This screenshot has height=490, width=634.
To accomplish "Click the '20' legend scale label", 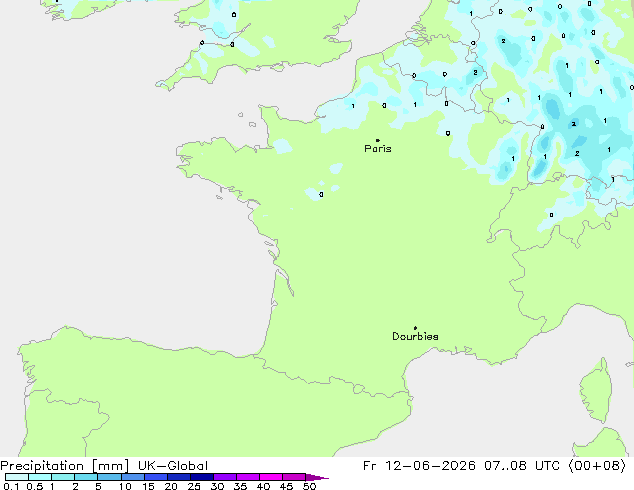I will (171, 486).
